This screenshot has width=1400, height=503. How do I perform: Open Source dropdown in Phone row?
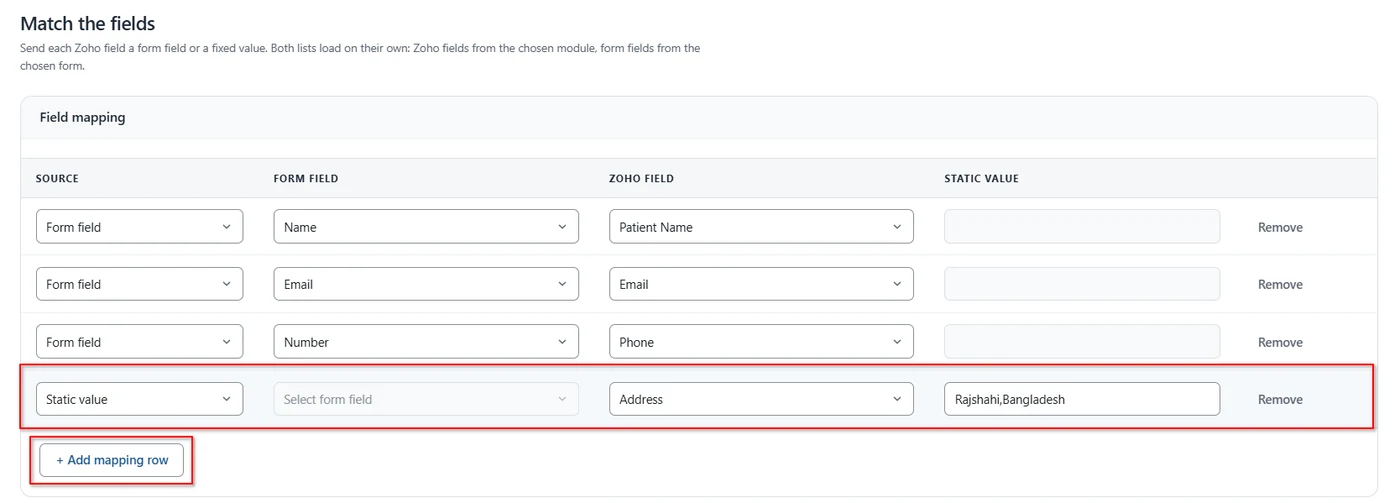(139, 342)
